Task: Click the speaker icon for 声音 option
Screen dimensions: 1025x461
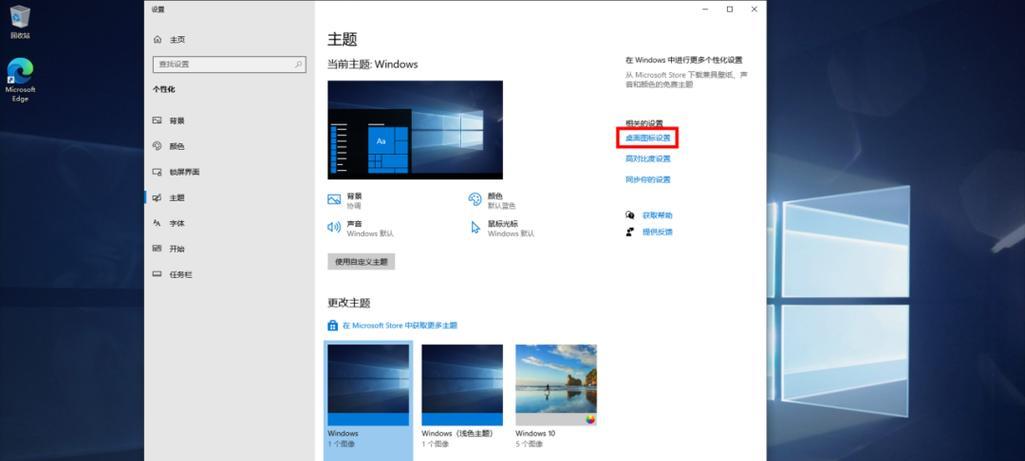Action: [334, 227]
